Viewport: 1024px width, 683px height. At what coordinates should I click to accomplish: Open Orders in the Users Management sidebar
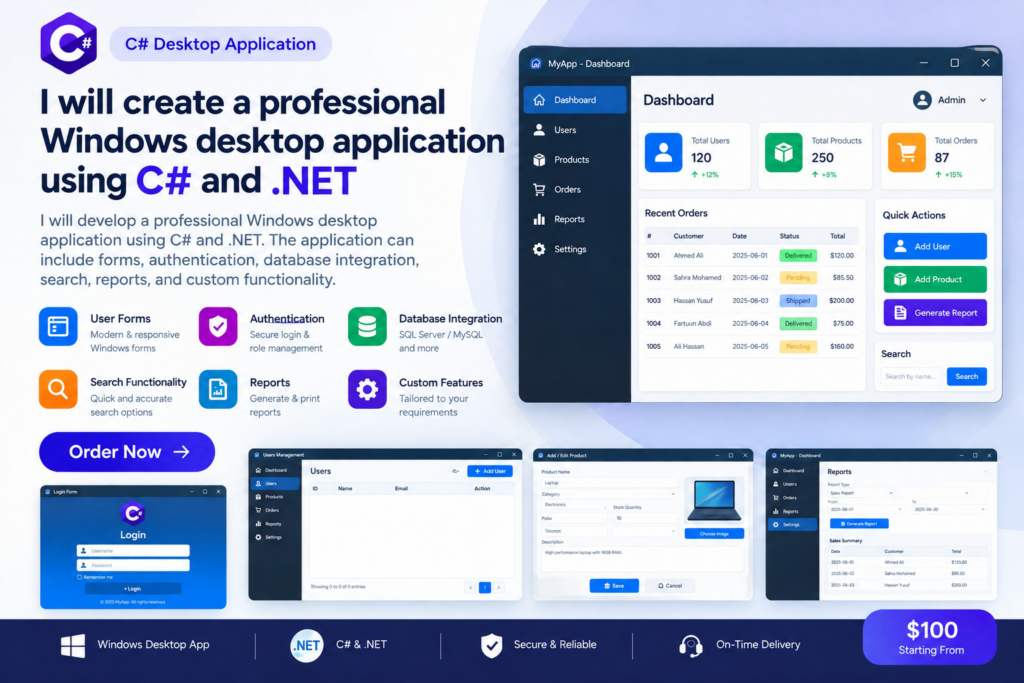(274, 510)
